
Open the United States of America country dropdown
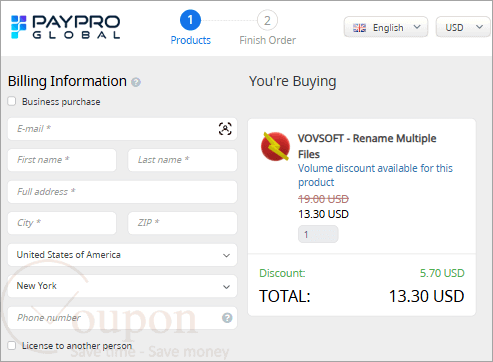(x=122, y=255)
